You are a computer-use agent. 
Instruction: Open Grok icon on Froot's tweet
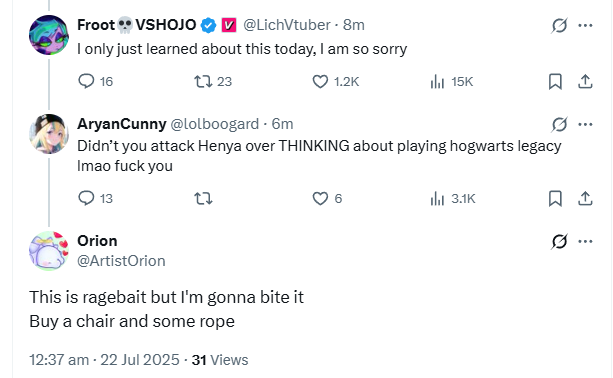pos(559,25)
